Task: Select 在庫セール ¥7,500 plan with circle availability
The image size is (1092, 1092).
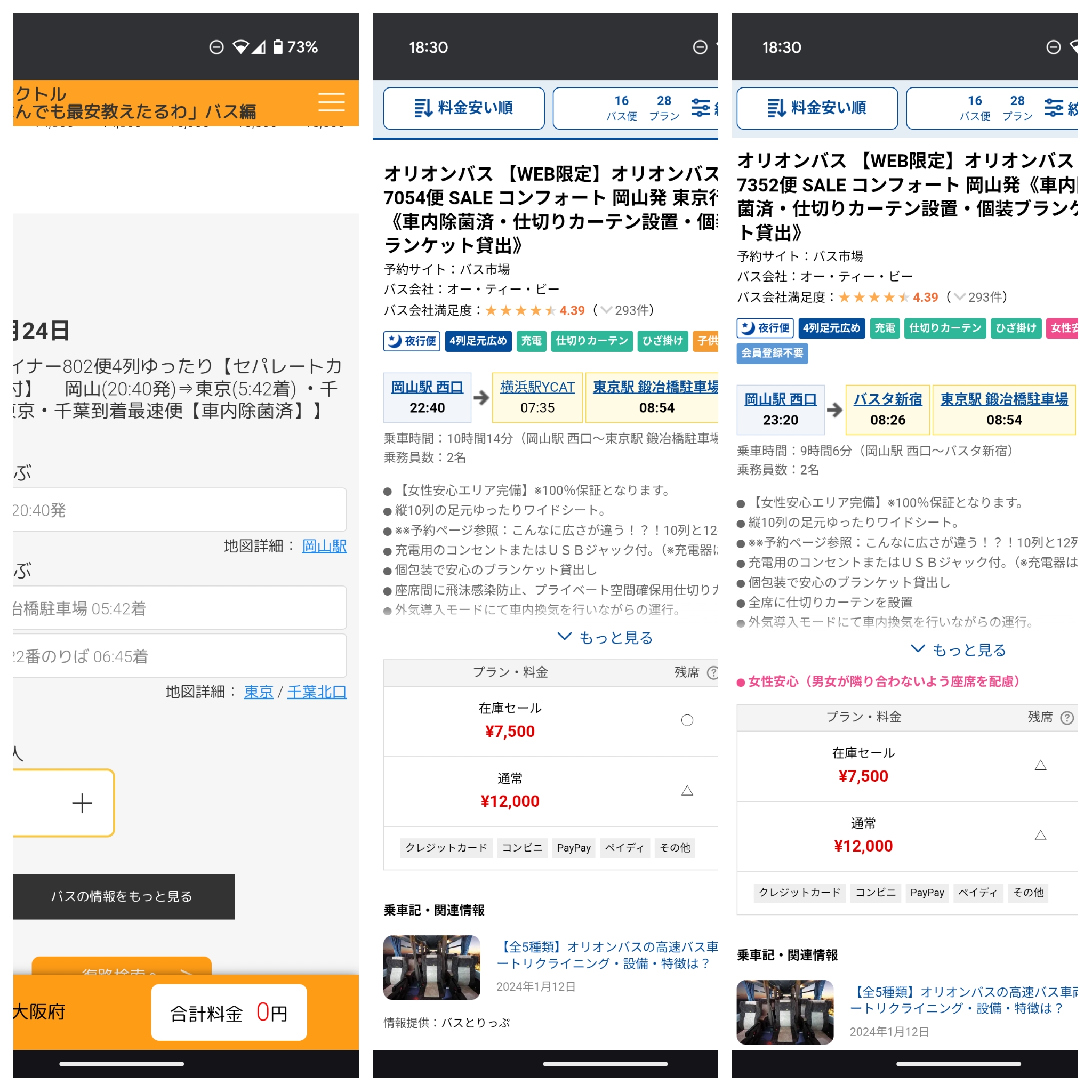Action: coord(551,721)
